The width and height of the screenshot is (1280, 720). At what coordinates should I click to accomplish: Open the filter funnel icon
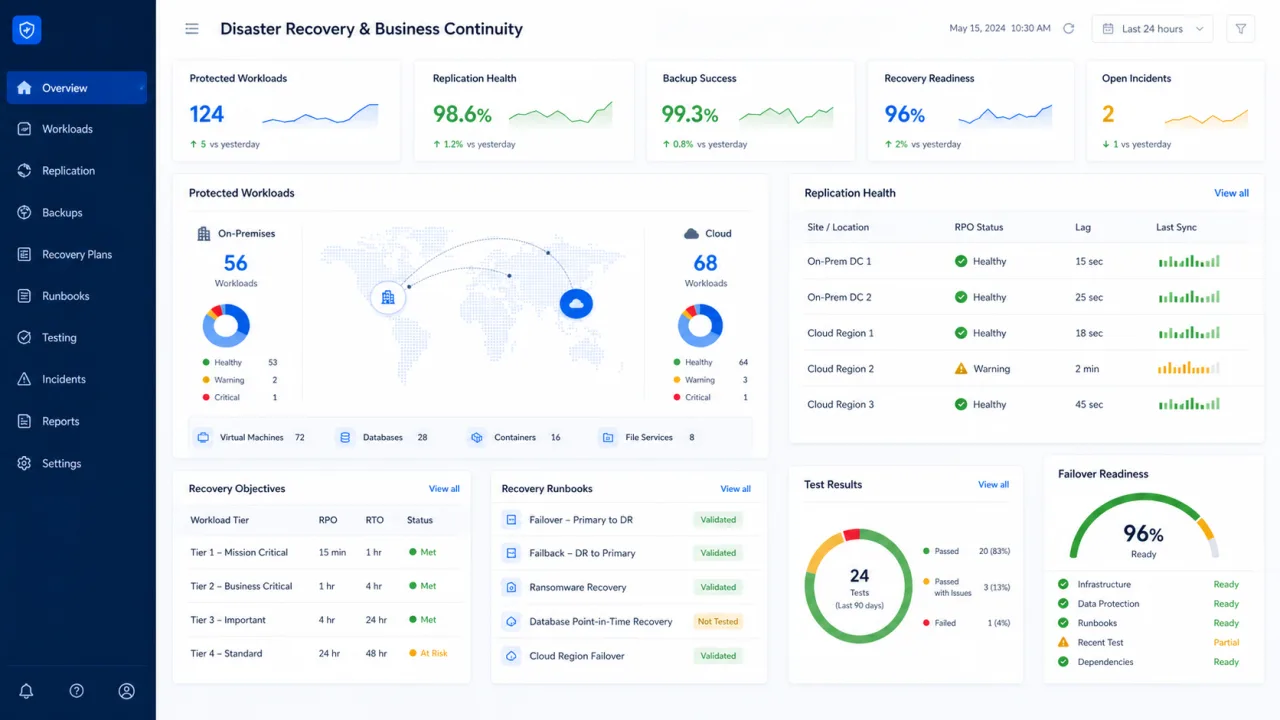pyautogui.click(x=1241, y=29)
